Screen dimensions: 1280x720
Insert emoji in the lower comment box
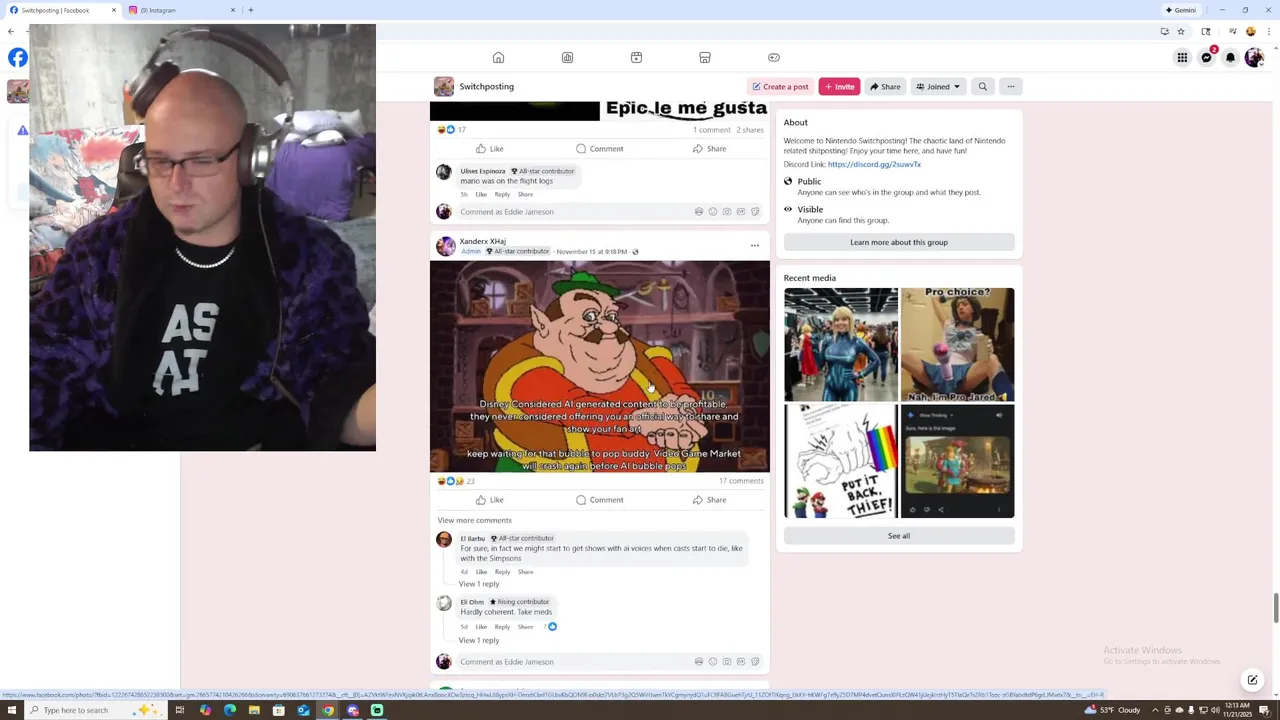pyautogui.click(x=712, y=662)
